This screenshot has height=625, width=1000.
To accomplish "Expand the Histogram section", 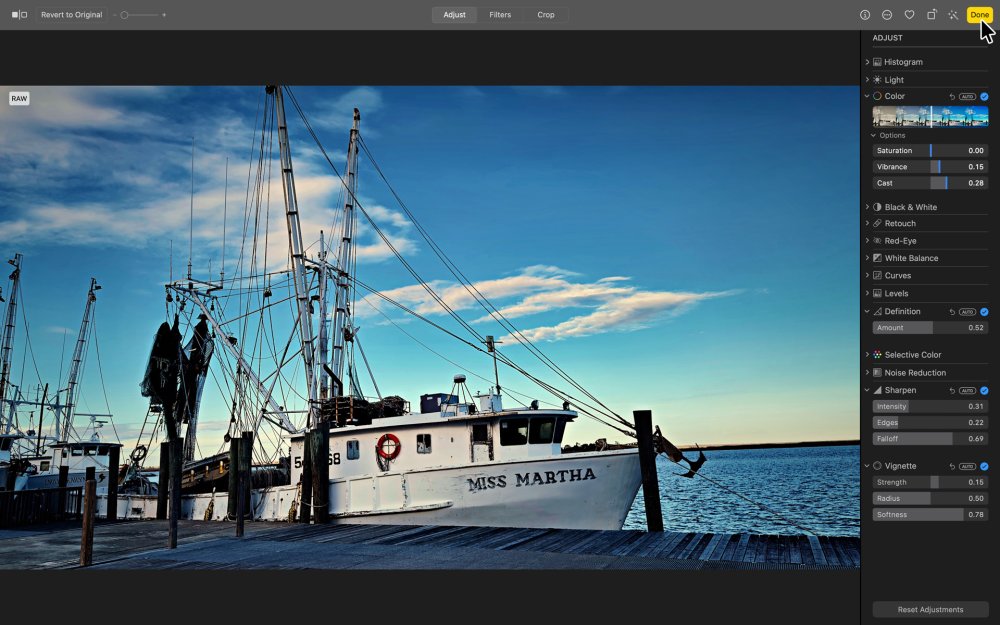I will point(867,62).
